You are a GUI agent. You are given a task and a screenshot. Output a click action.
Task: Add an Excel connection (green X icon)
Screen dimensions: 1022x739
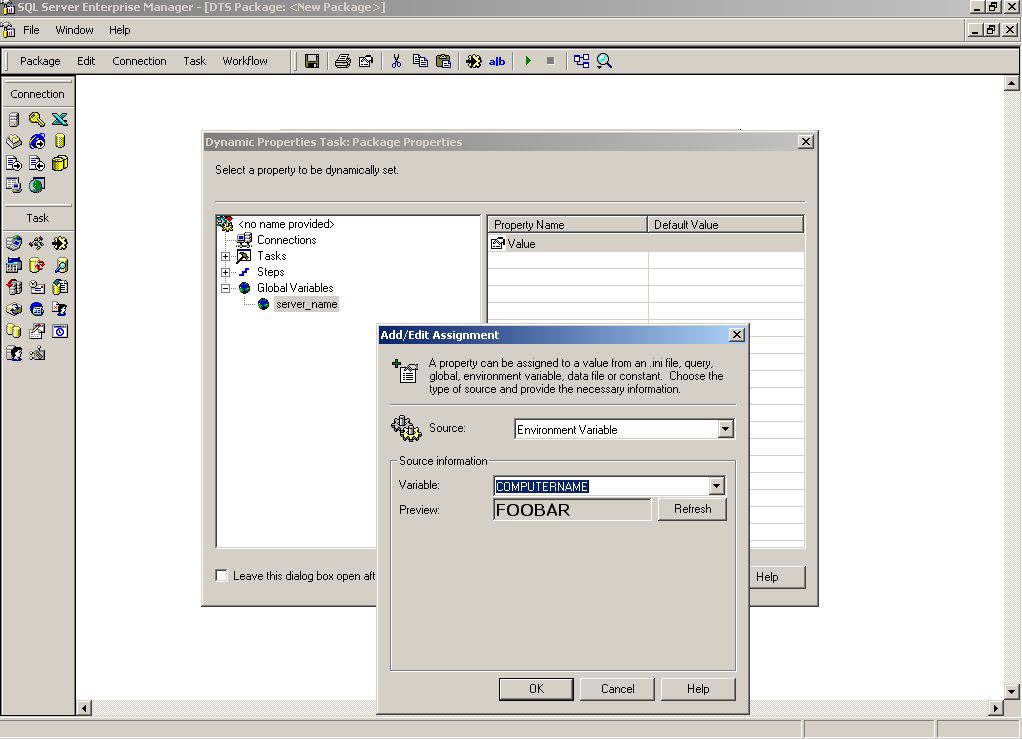click(x=59, y=119)
